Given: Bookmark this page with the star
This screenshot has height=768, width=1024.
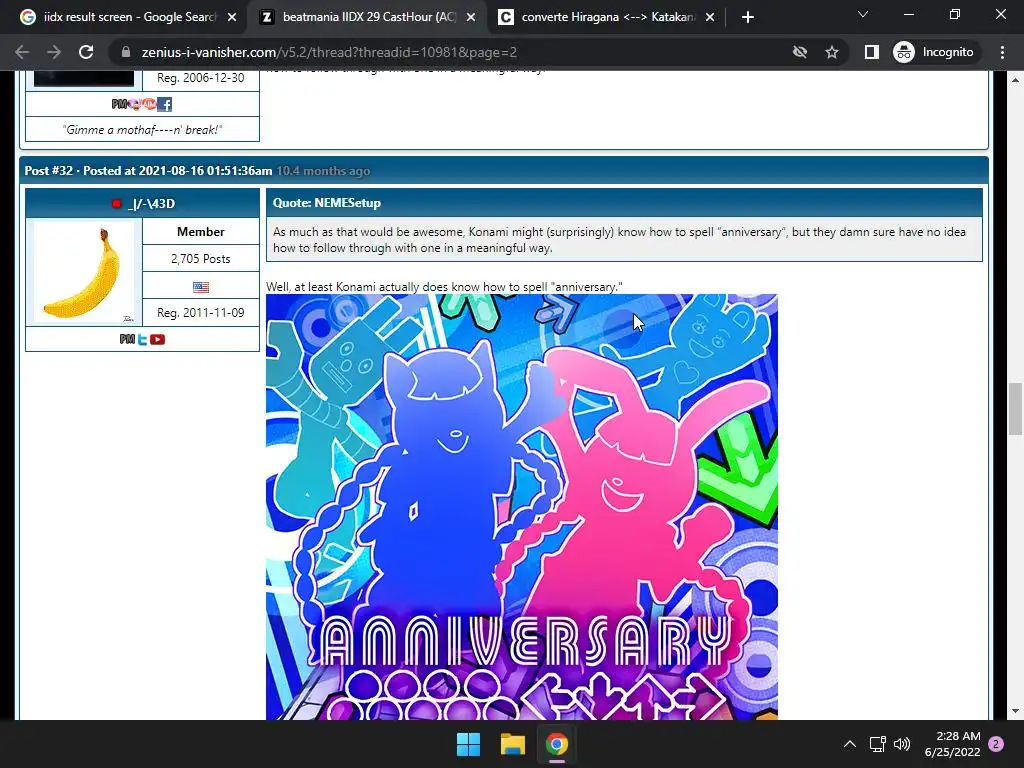Looking at the screenshot, I should pyautogui.click(x=831, y=52).
